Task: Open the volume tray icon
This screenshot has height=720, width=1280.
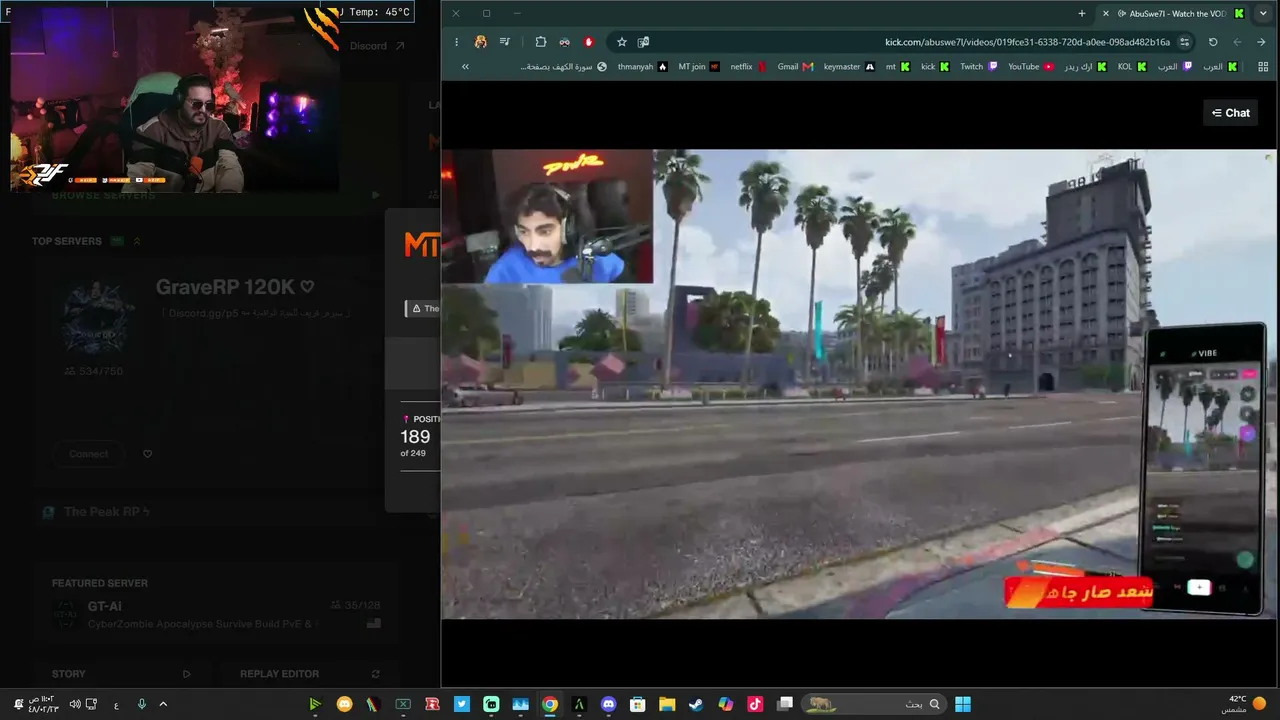Action: coord(75,704)
